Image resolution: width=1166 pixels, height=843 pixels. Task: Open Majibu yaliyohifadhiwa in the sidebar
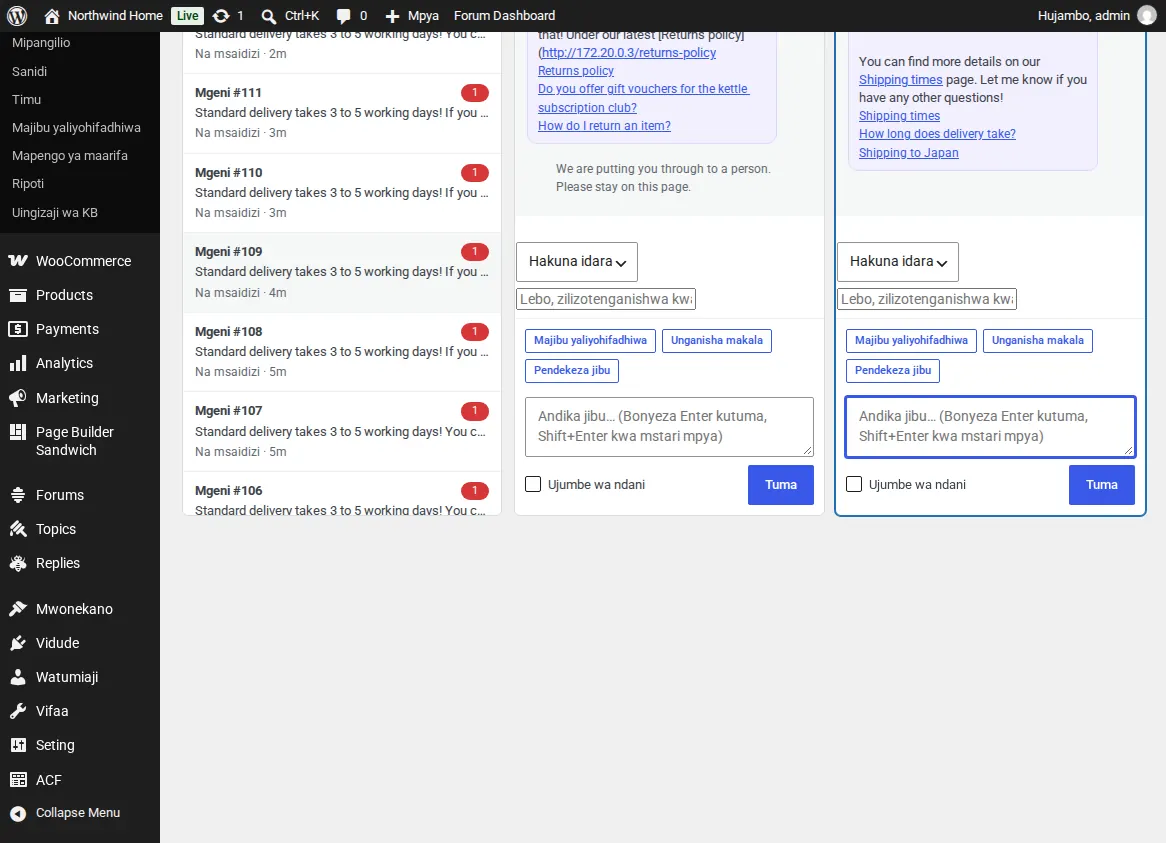pyautogui.click(x=77, y=128)
